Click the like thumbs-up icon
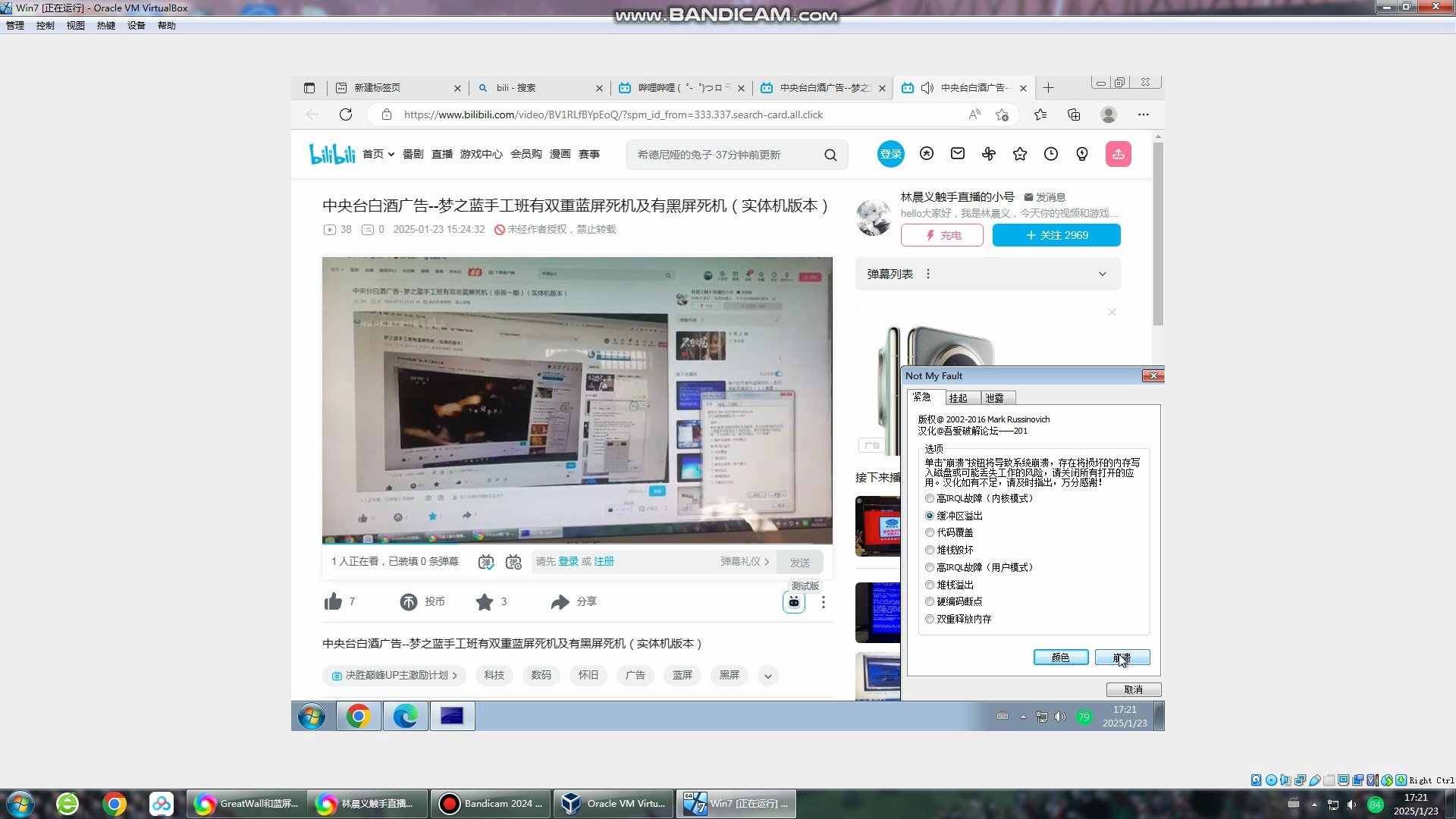Image resolution: width=1456 pixels, height=819 pixels. (333, 602)
